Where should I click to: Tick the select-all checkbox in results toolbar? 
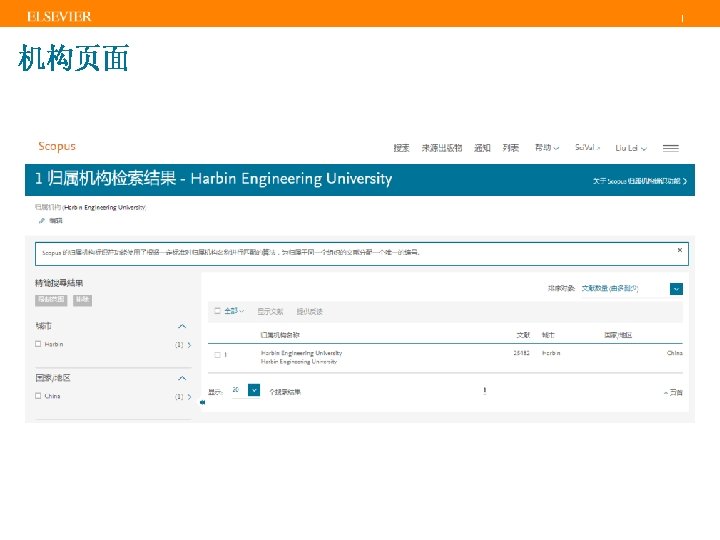pos(218,311)
